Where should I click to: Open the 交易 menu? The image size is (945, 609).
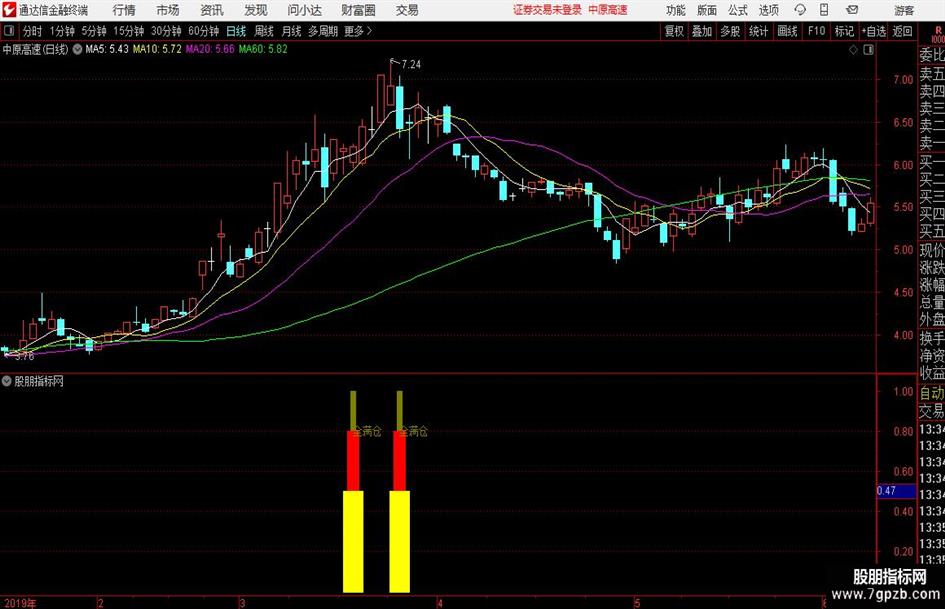pyautogui.click(x=407, y=10)
